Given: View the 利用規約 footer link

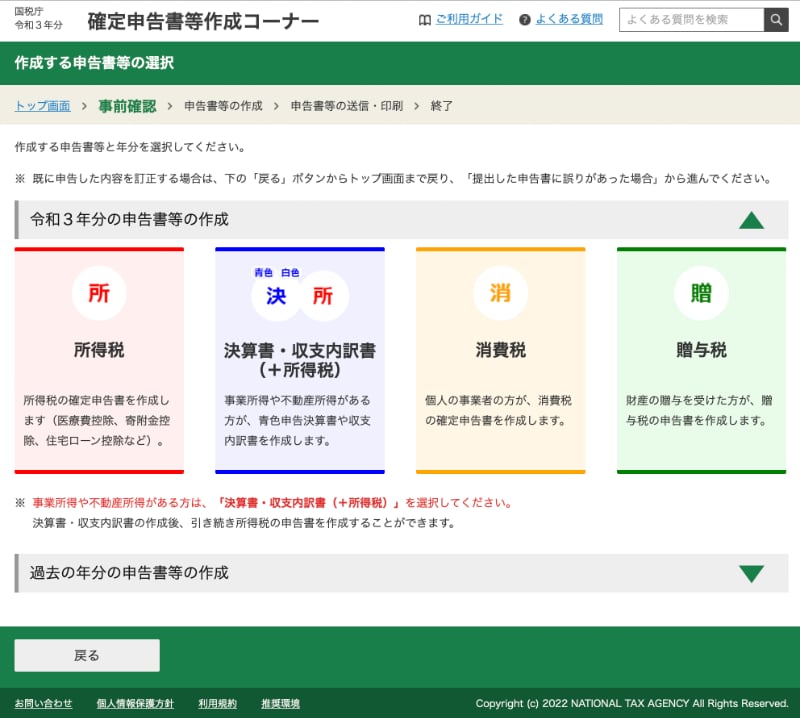Looking at the screenshot, I should pyautogui.click(x=217, y=704).
